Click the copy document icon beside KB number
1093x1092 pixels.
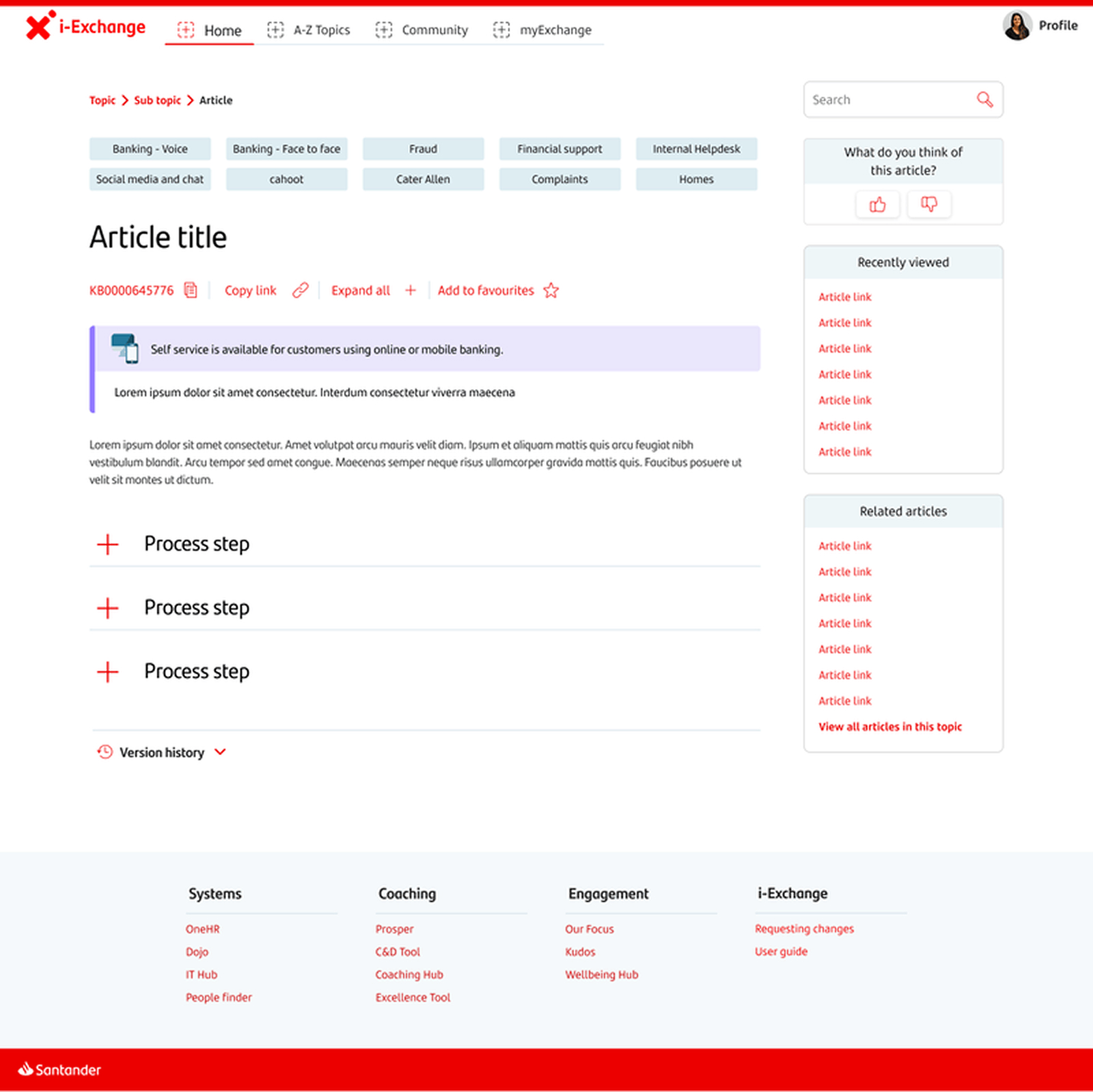coord(191,290)
